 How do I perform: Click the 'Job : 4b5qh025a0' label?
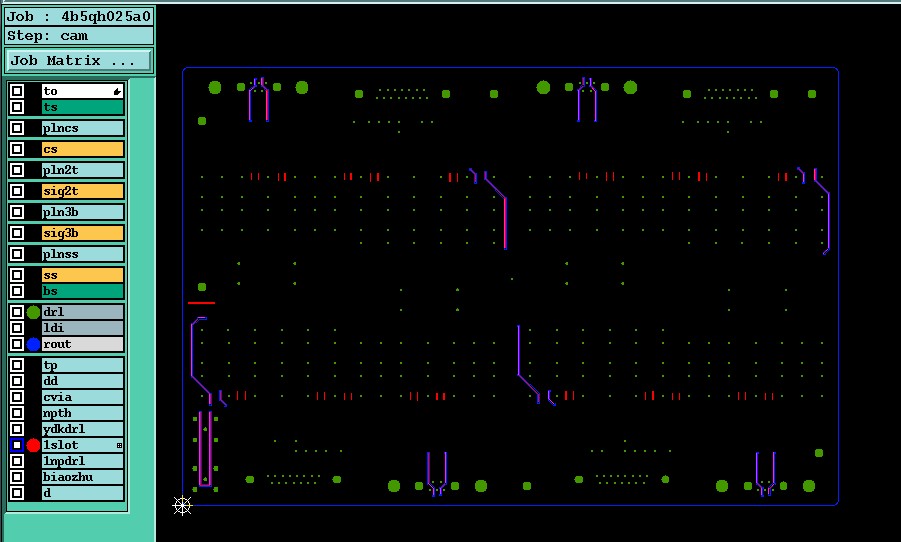[x=79, y=16]
